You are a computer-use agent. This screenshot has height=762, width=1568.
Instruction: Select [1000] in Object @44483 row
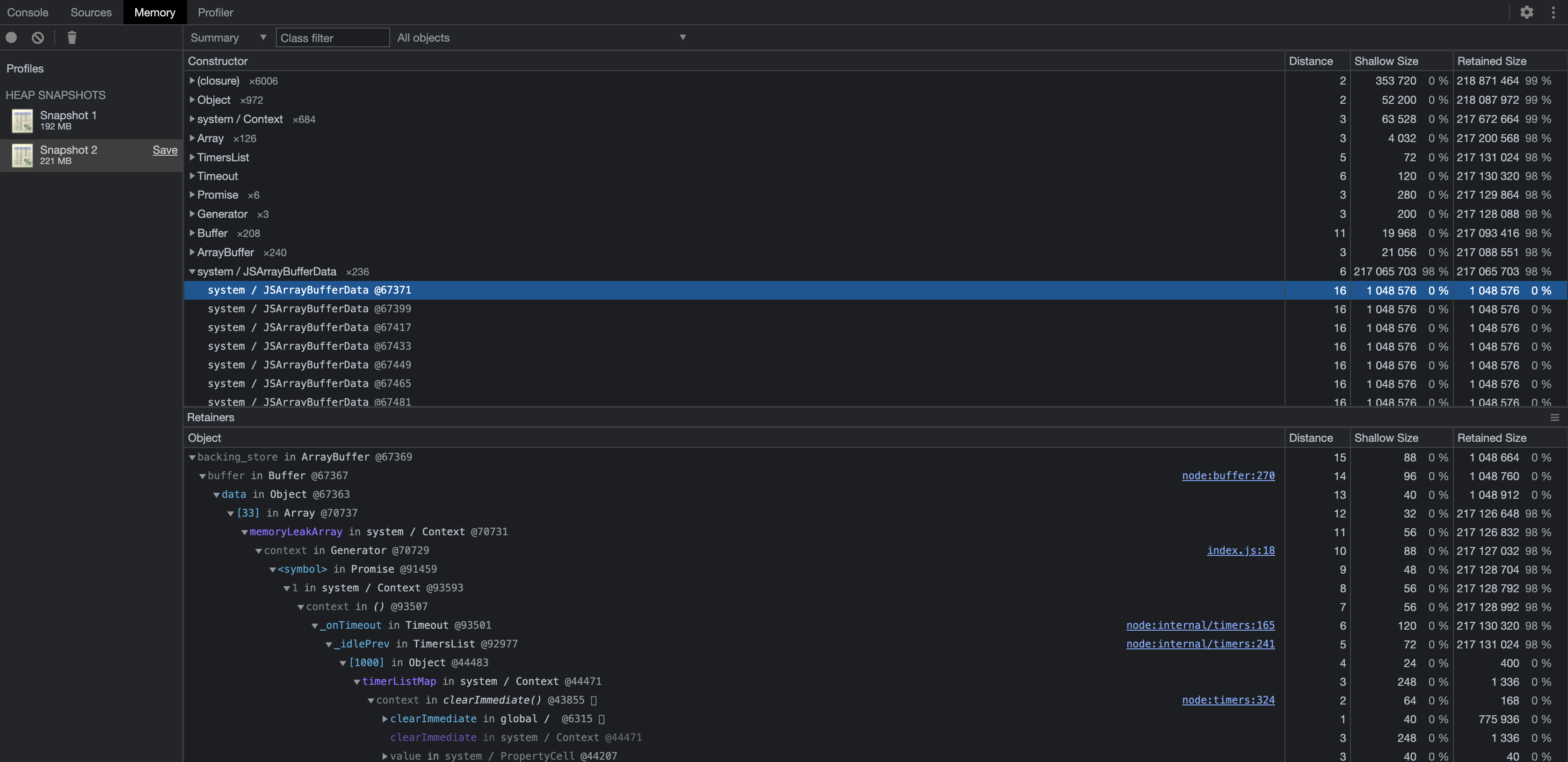click(x=875, y=663)
